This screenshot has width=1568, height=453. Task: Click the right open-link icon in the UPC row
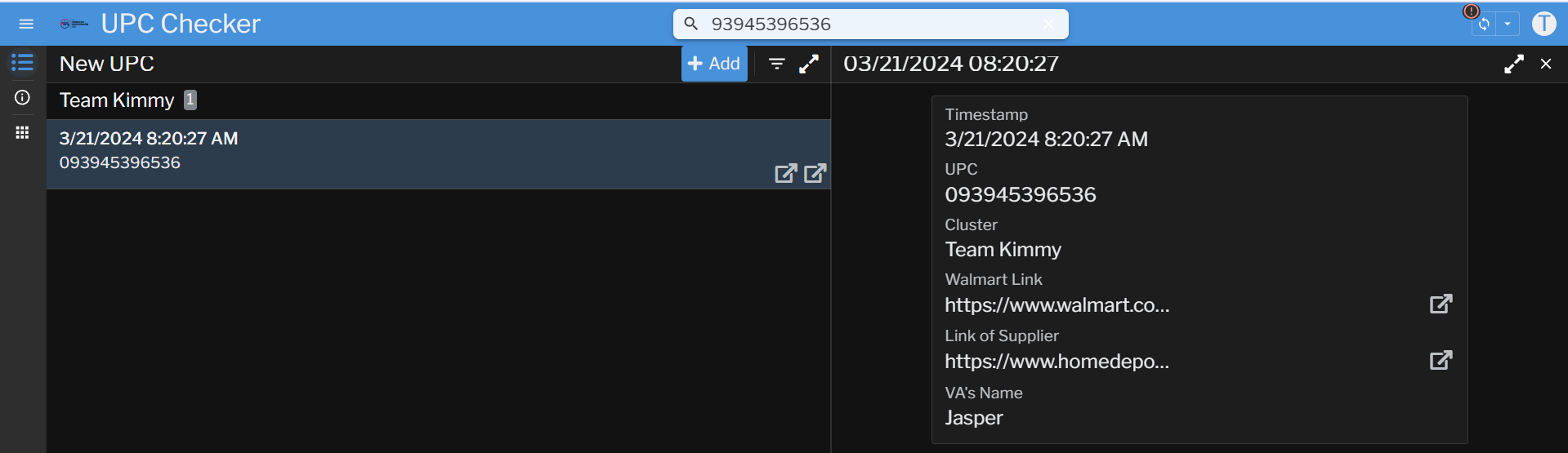(815, 173)
